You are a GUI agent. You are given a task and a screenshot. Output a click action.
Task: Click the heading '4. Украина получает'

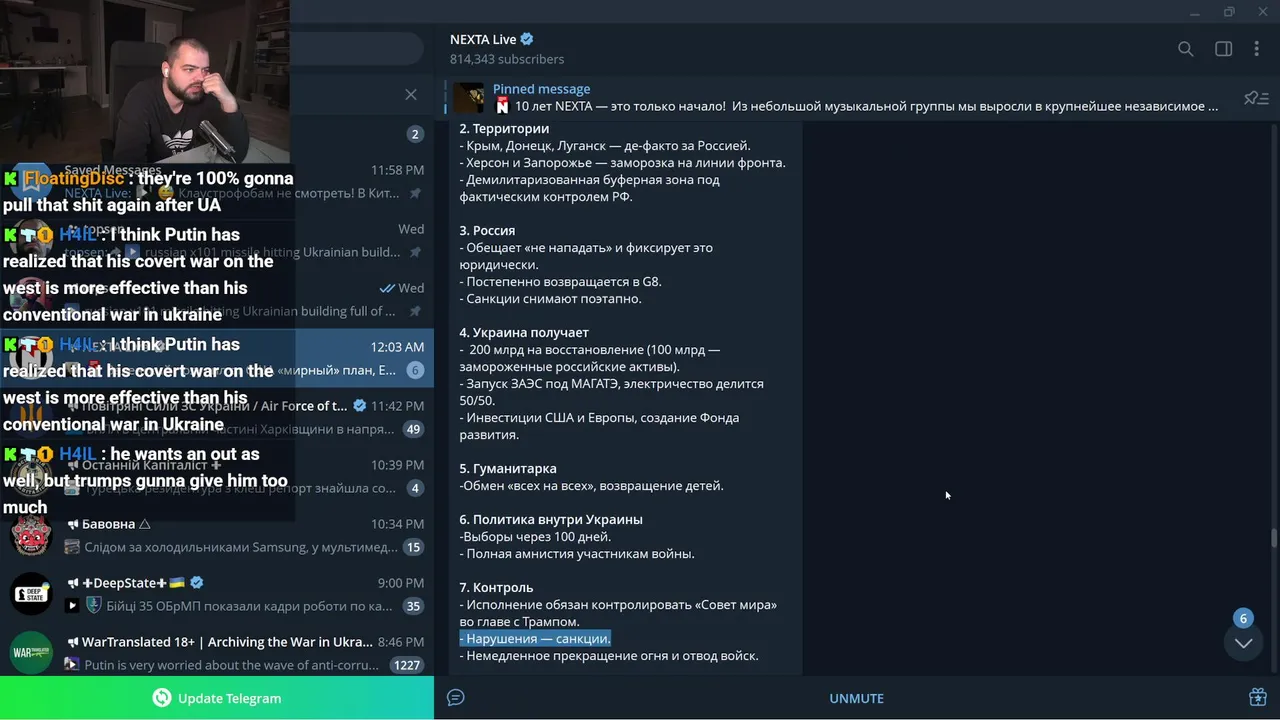click(524, 333)
